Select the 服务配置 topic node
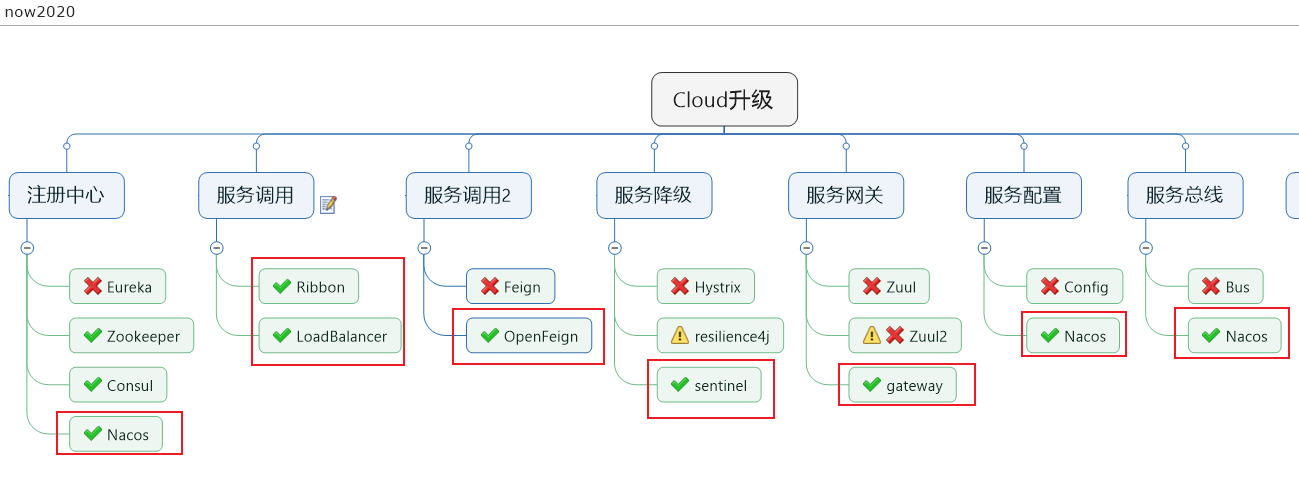 pyautogui.click(x=1023, y=196)
